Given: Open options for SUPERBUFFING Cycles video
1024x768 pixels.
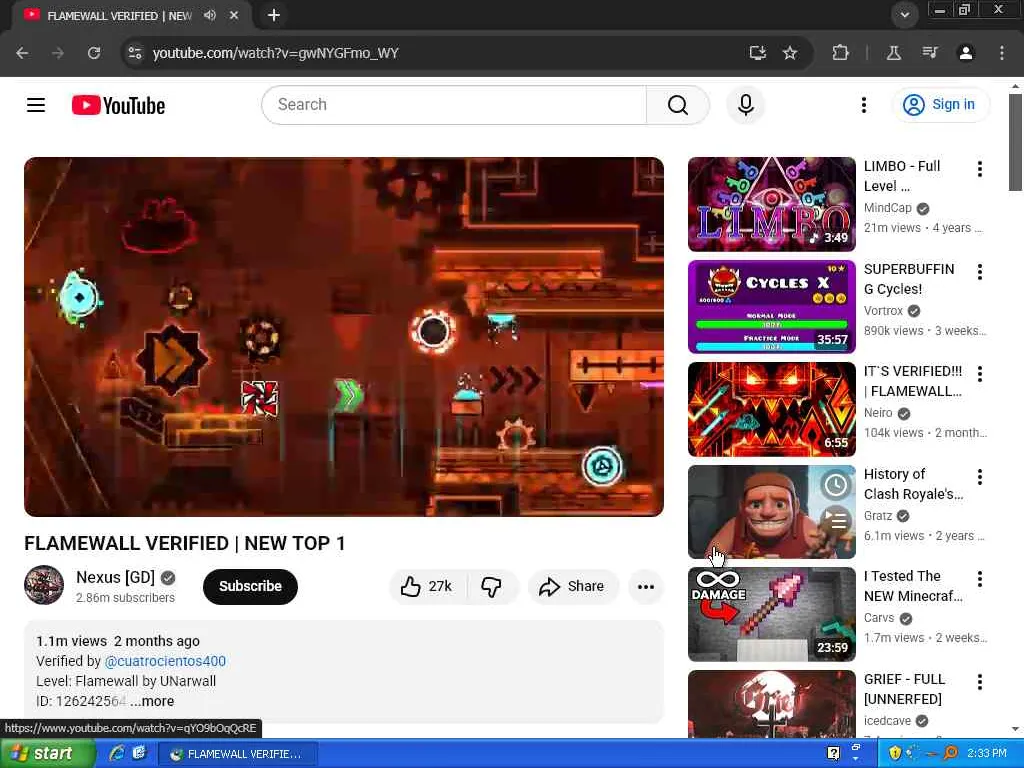Looking at the screenshot, I should click(980, 272).
